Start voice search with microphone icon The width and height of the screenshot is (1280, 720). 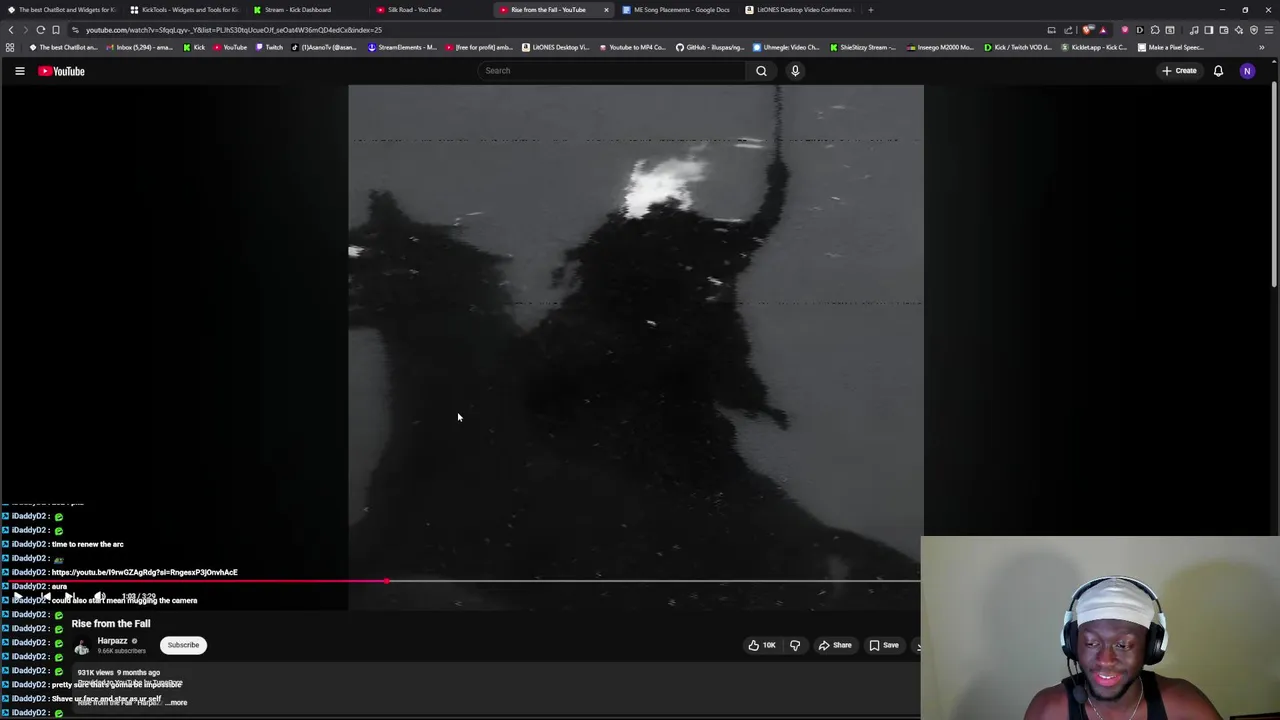(795, 71)
